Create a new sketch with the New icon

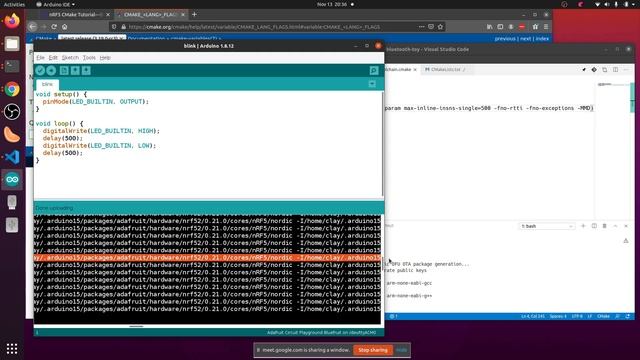[x=64, y=71]
